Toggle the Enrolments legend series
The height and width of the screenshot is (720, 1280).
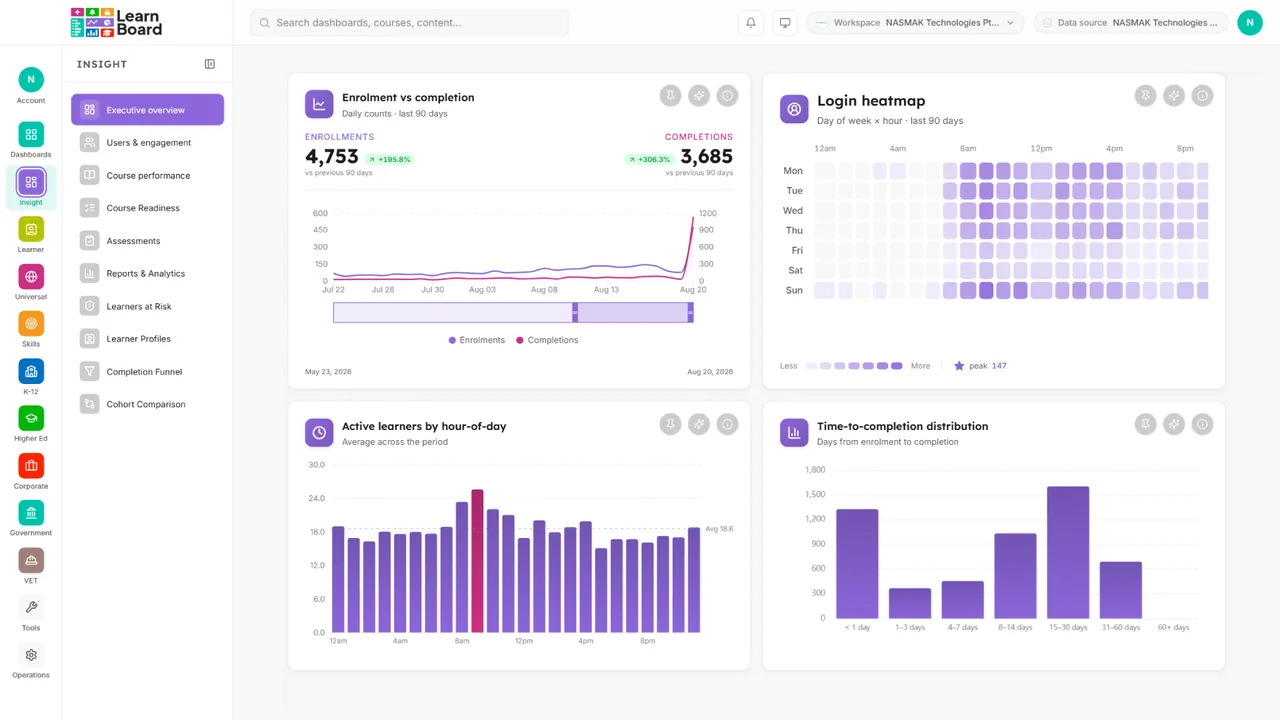click(477, 340)
